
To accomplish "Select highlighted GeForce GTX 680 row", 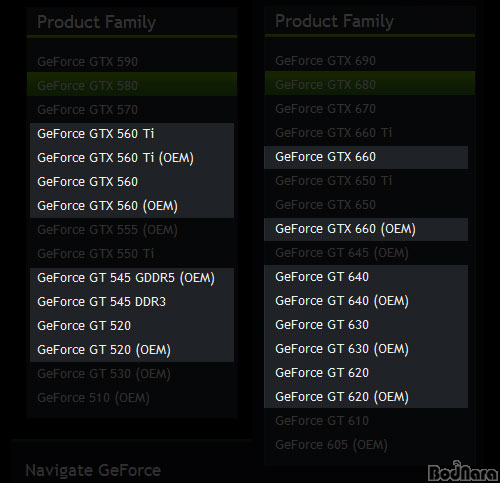I will pyautogui.click(x=370, y=83).
